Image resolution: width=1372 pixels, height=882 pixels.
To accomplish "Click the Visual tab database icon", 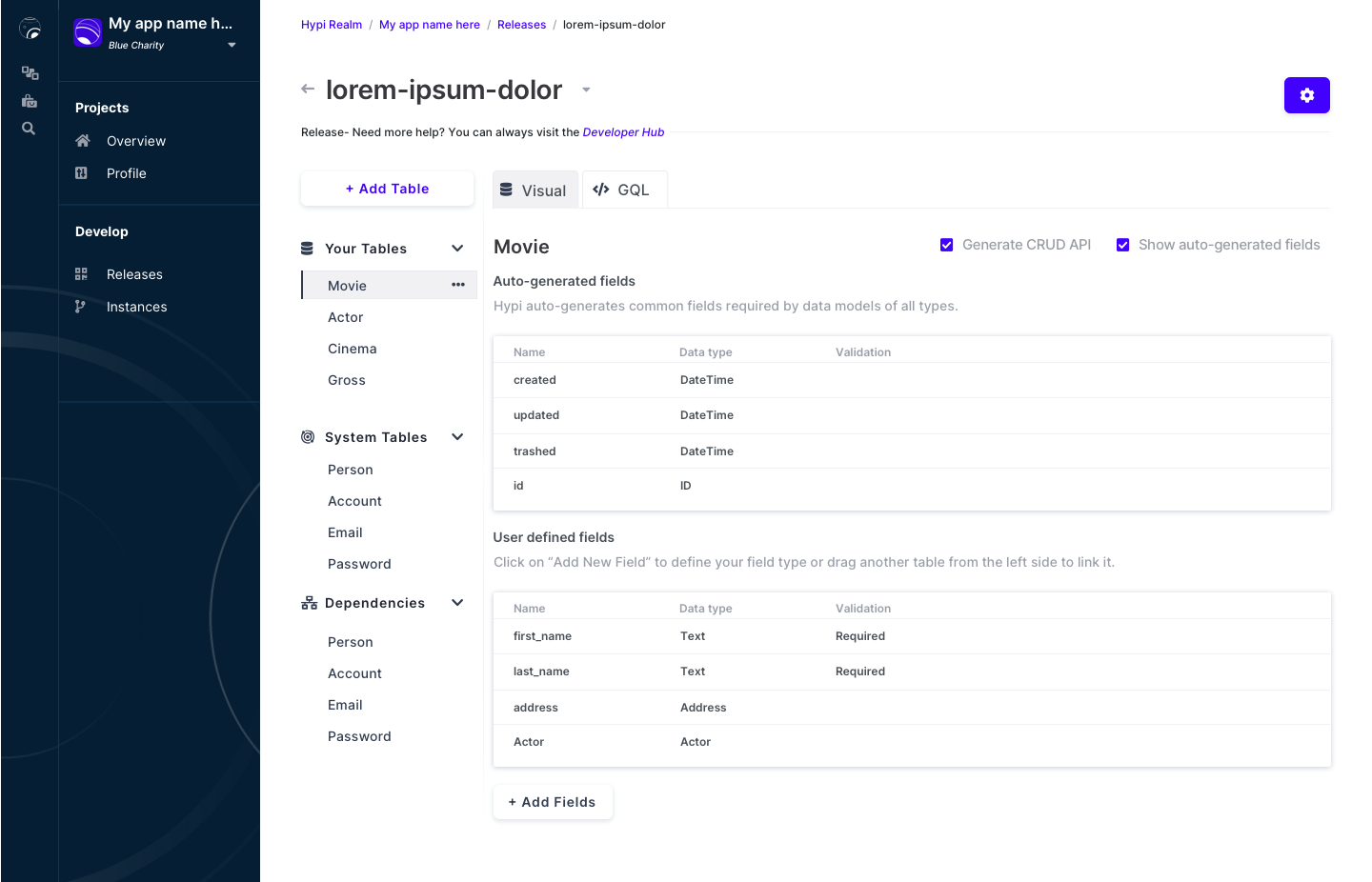I will (x=506, y=190).
